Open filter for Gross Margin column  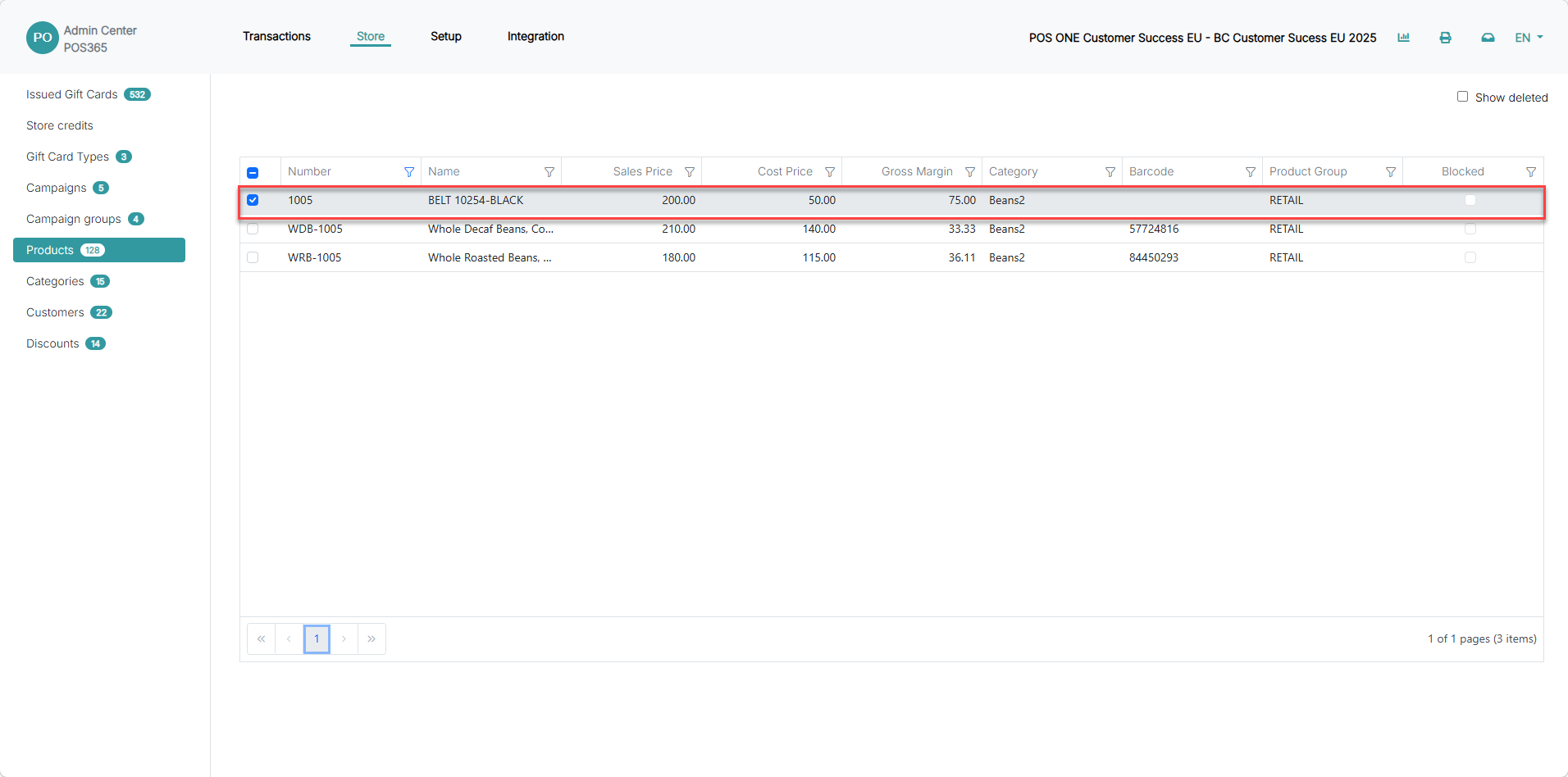coord(970,172)
